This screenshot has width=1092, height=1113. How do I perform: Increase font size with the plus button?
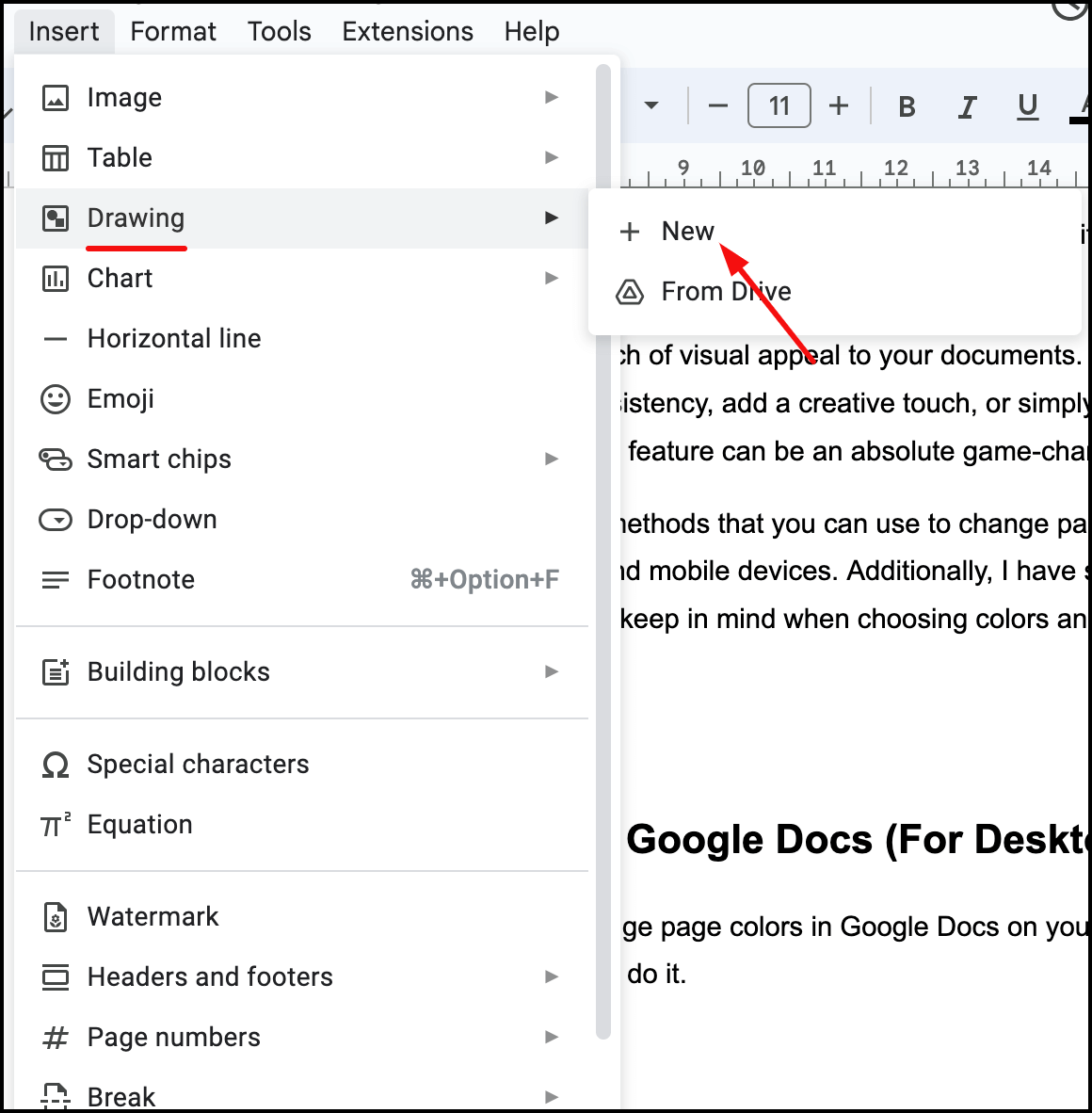point(839,106)
